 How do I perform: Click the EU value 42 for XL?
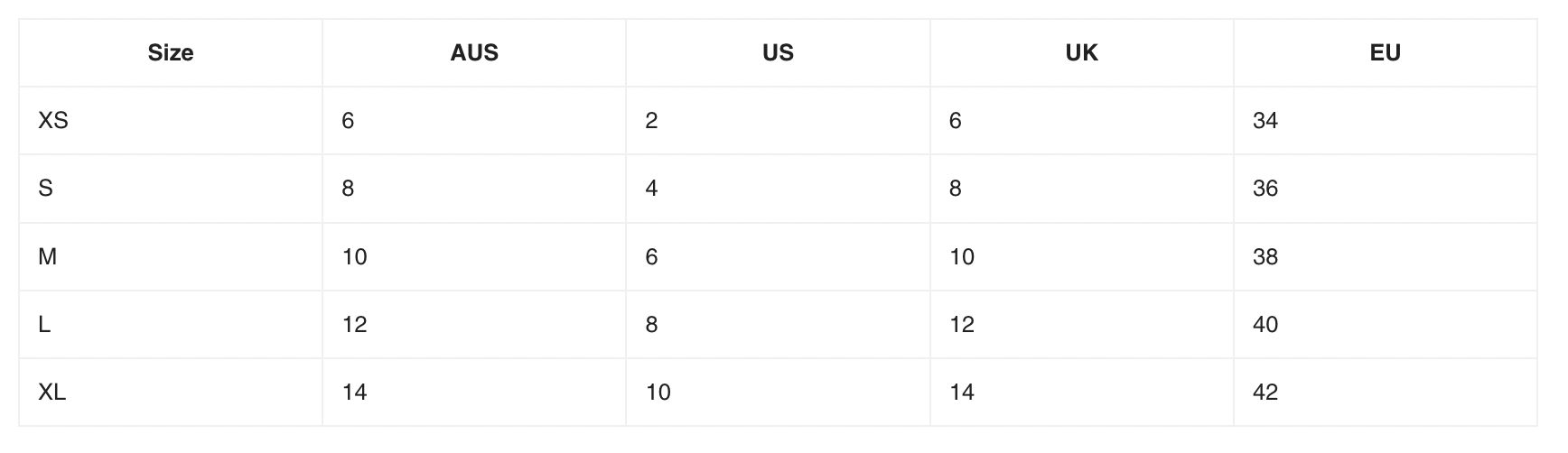(1265, 393)
